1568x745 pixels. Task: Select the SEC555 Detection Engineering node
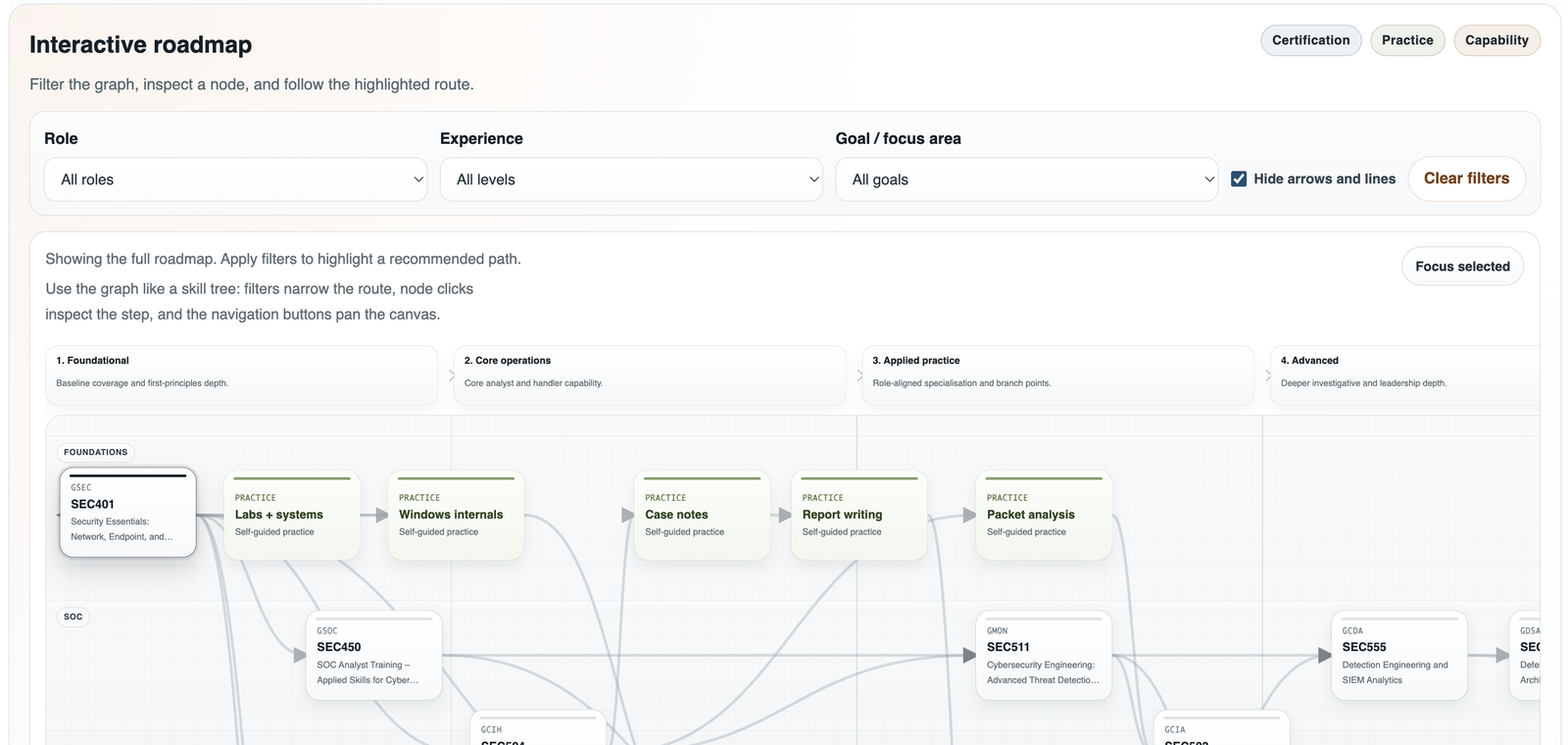point(1399,655)
